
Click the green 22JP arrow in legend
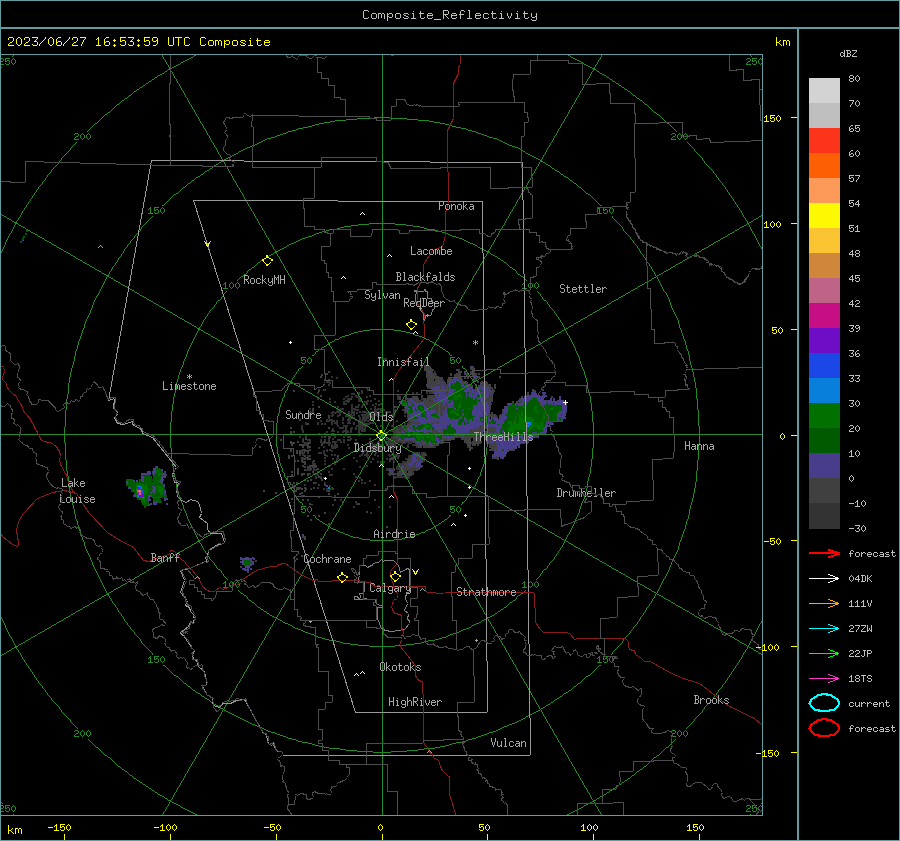[824, 653]
